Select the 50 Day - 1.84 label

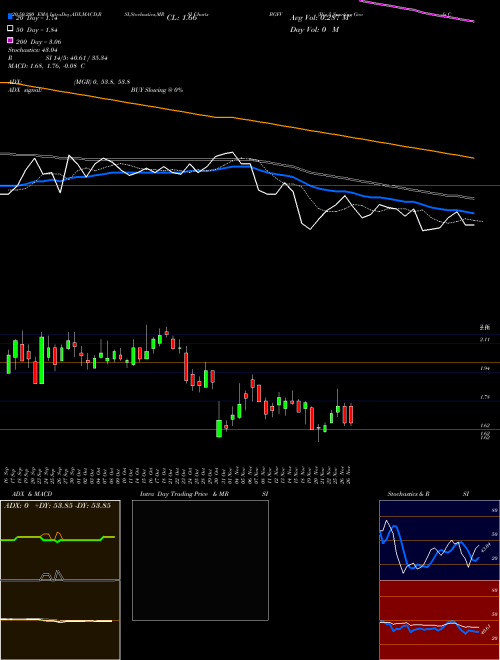tap(36, 30)
